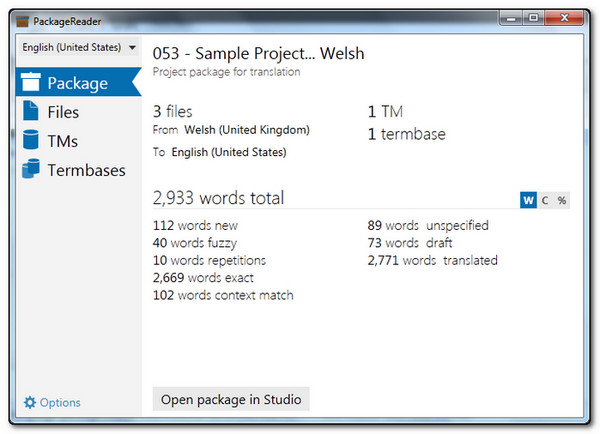Click the Files document icon
The image size is (600, 434).
pyautogui.click(x=31, y=111)
